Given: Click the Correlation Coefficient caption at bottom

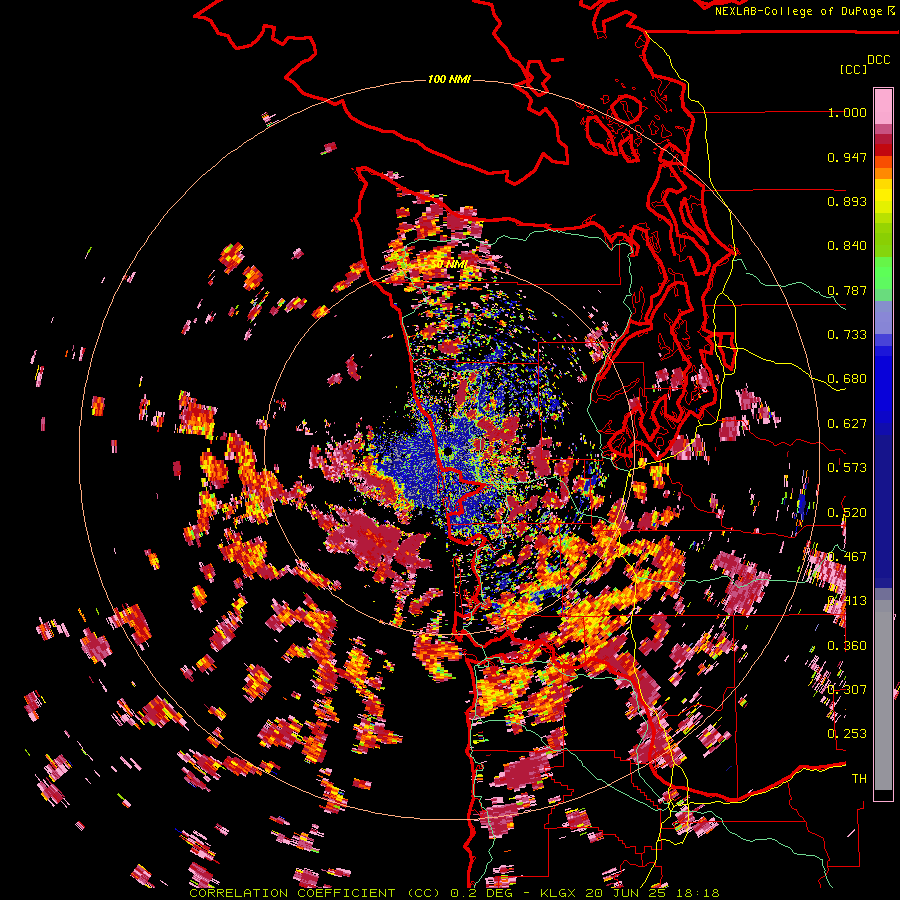Looking at the screenshot, I should click(x=454, y=893).
